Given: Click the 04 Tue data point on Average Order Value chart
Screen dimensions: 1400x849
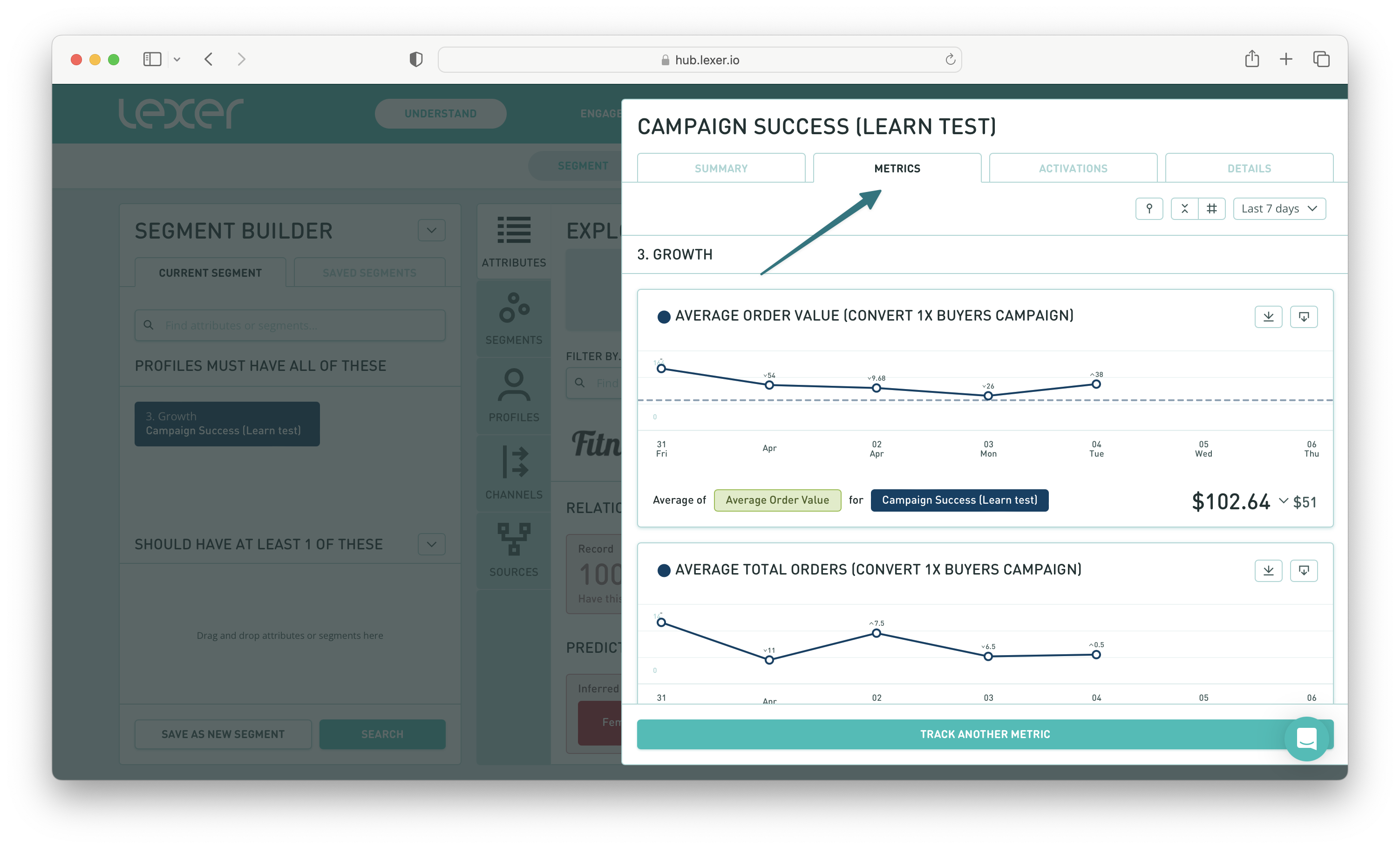Looking at the screenshot, I should pos(1096,384).
